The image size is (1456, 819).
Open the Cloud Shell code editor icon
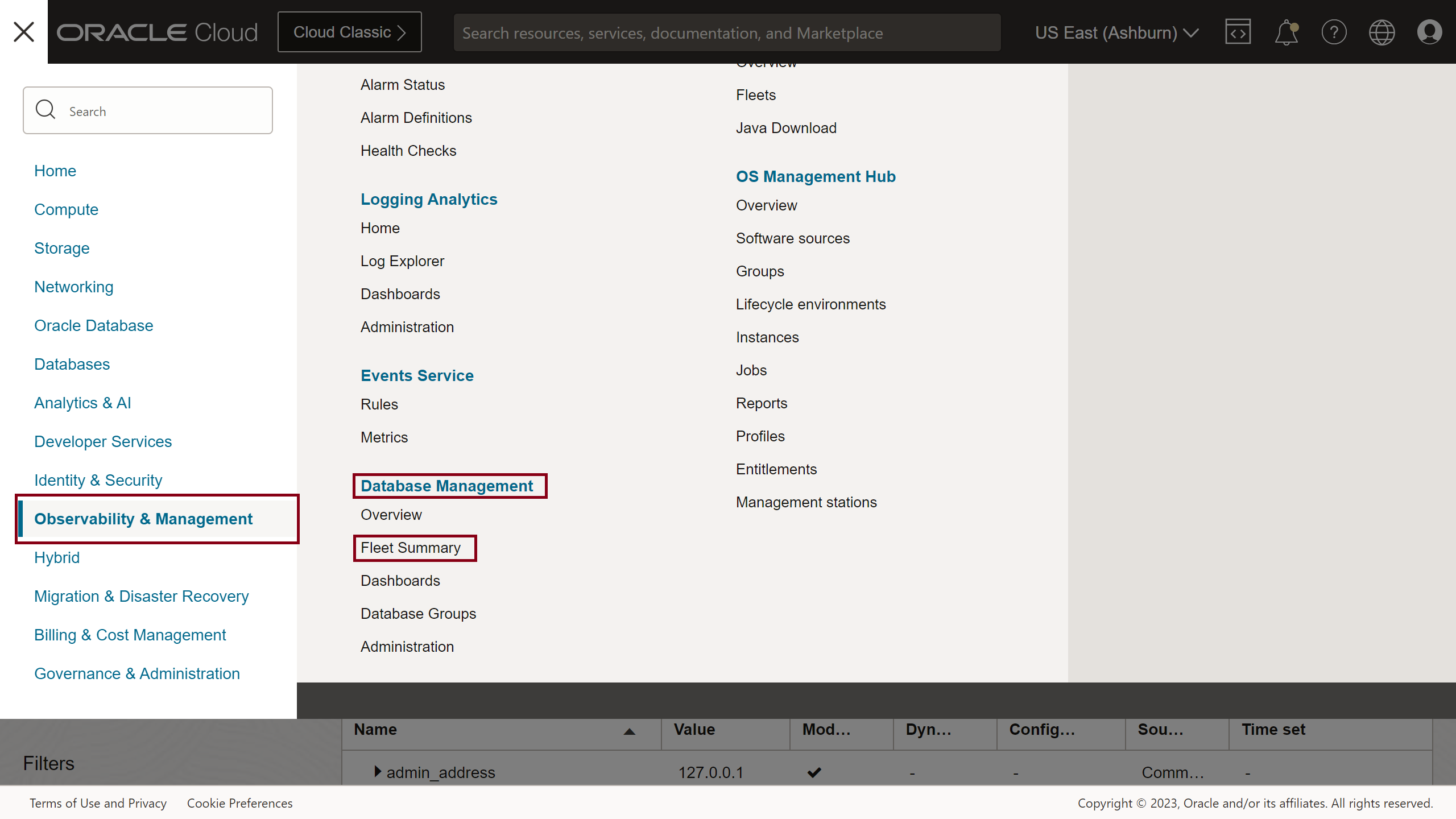(x=1238, y=32)
